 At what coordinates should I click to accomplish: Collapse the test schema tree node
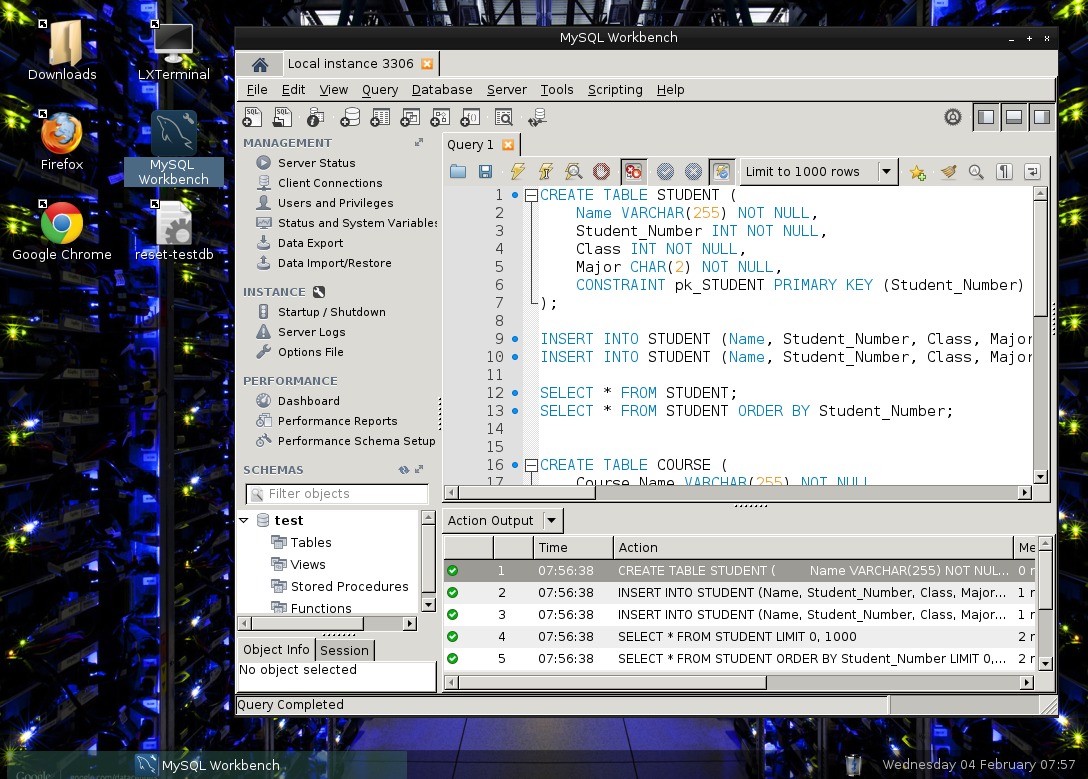pos(244,520)
